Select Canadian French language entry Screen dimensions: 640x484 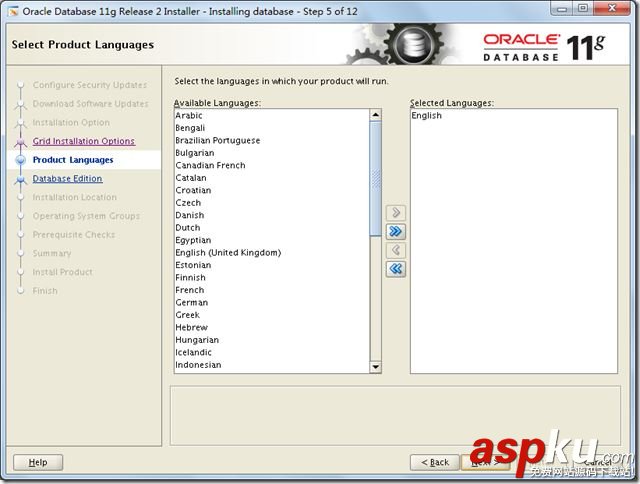210,166
